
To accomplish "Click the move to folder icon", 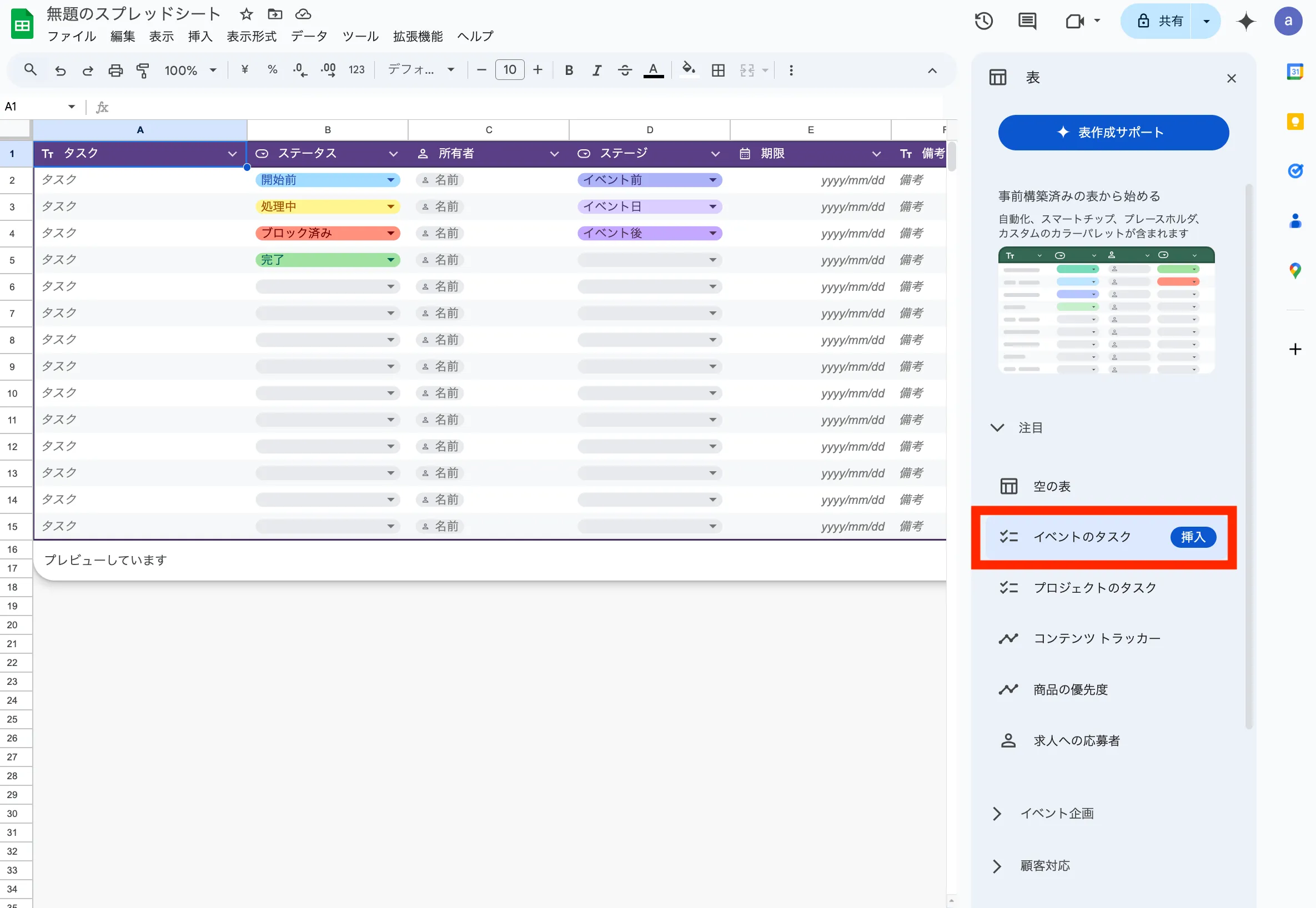I will click(275, 14).
